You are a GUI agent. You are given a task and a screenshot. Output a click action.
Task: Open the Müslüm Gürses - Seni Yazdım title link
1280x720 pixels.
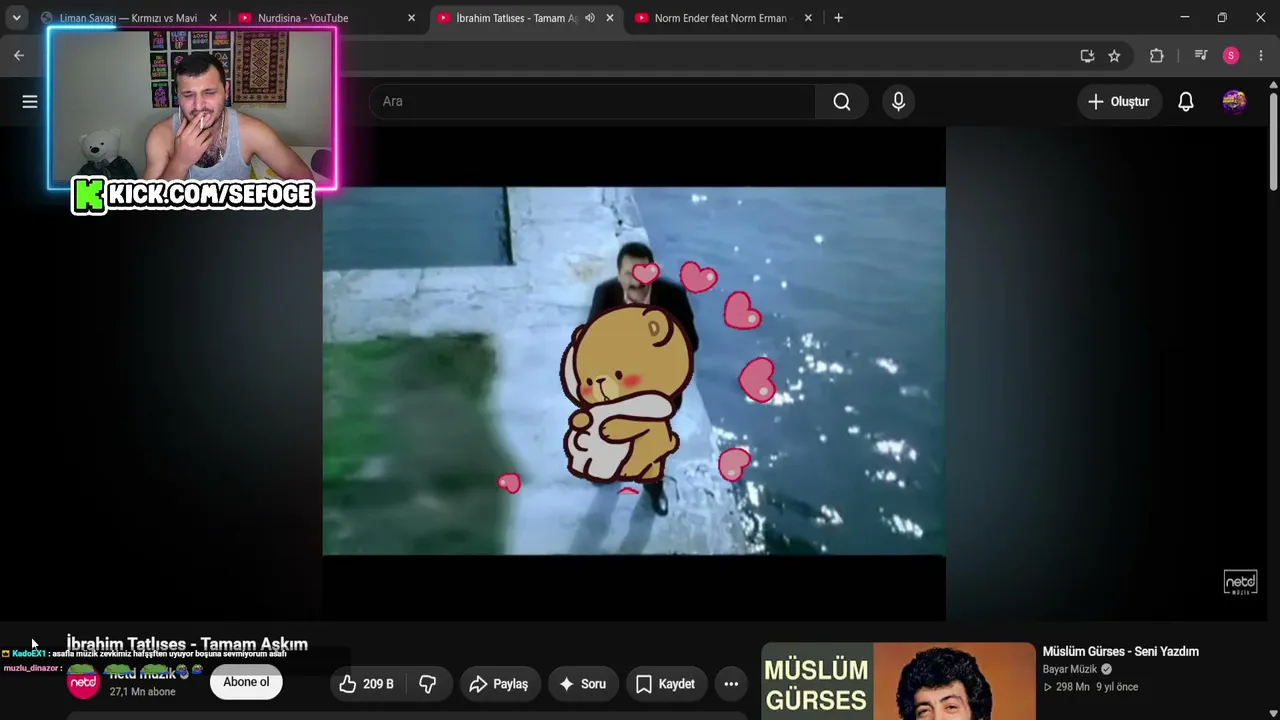pyautogui.click(x=1121, y=651)
